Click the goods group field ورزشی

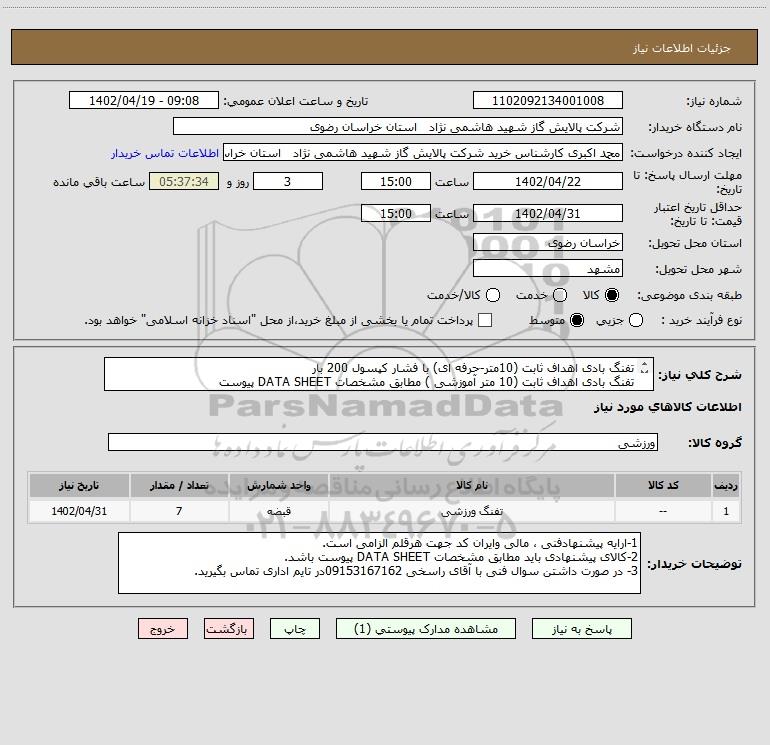[383, 442]
